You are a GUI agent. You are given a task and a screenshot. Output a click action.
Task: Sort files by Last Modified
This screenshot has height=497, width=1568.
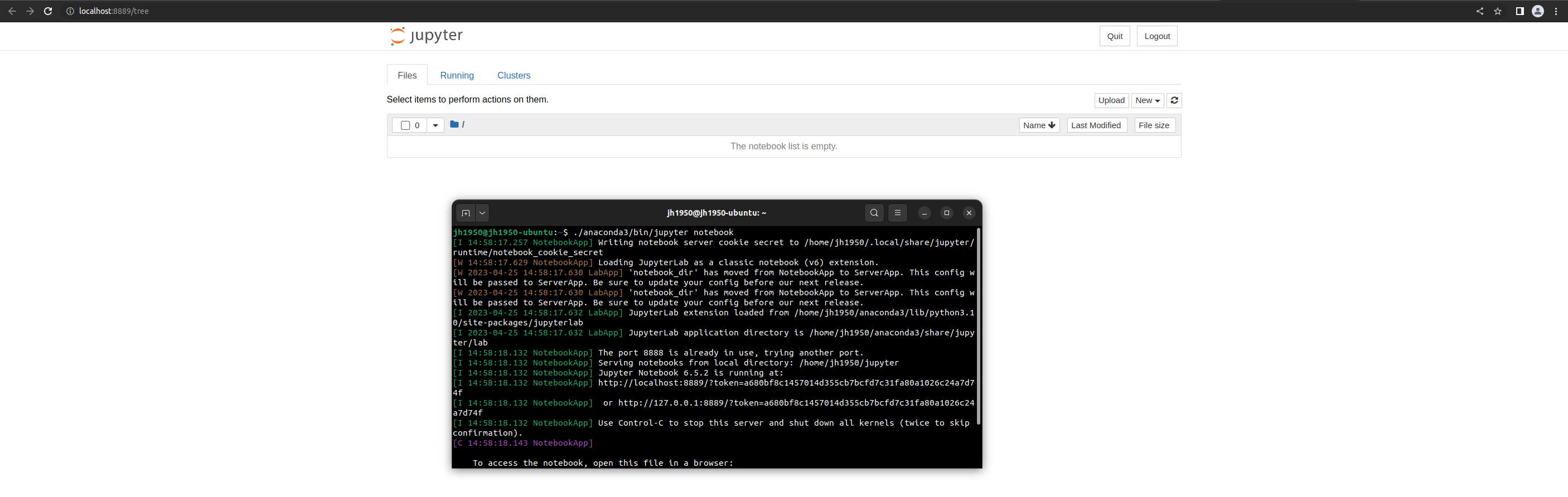[1096, 125]
